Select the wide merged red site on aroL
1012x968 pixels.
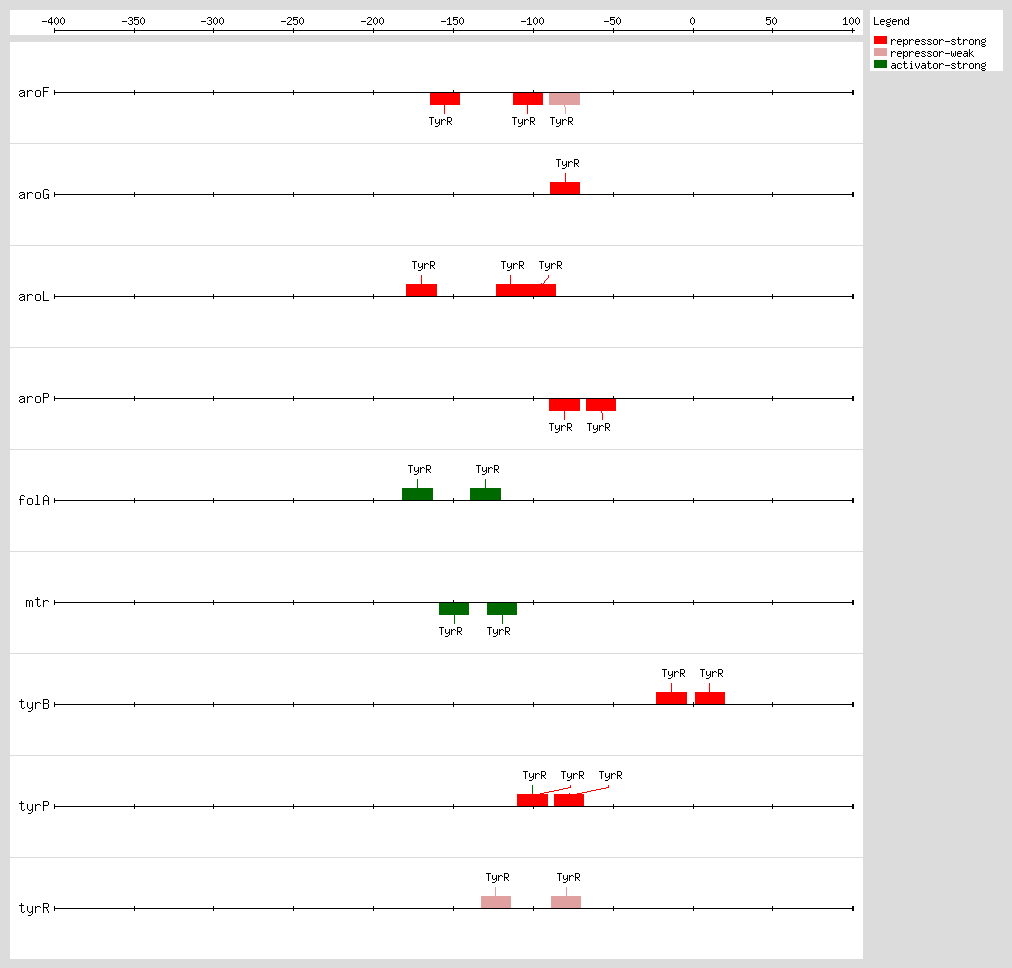526,290
